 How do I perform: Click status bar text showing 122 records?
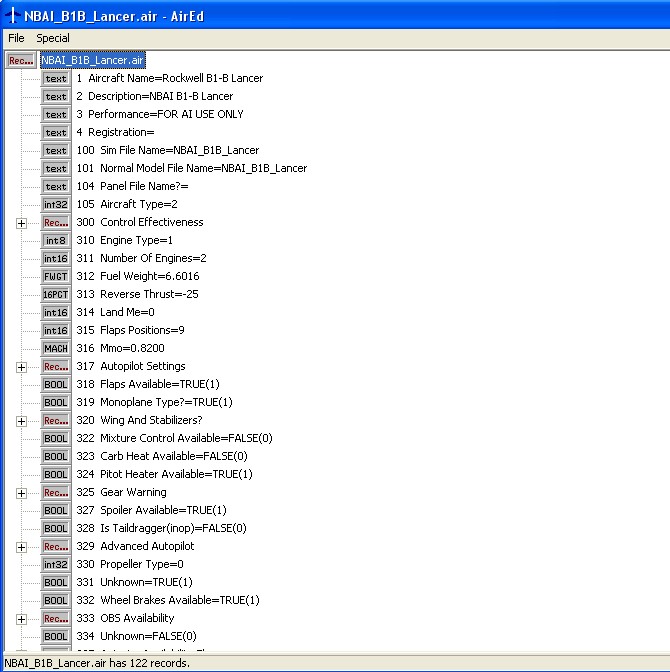[x=97, y=663]
